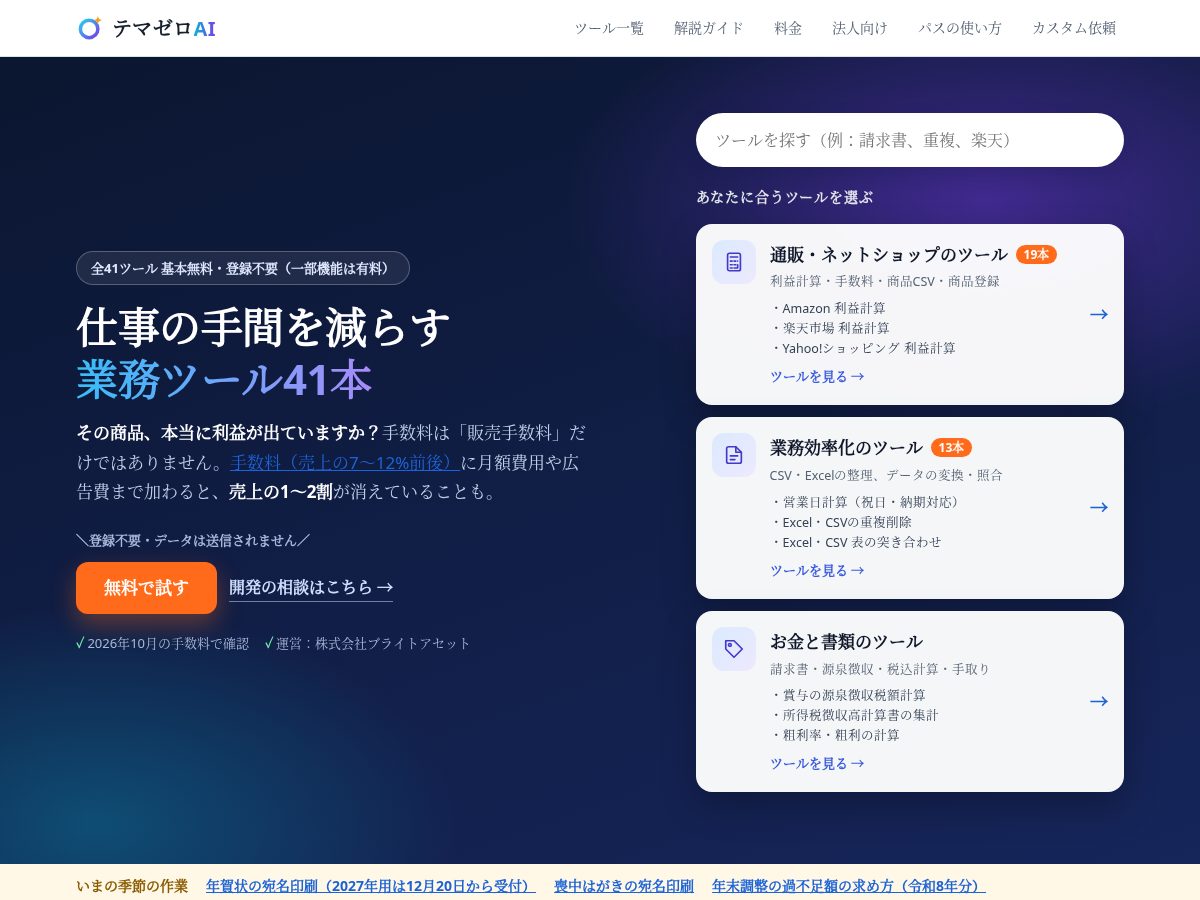This screenshot has height=900, width=1200.
Task: Click the calculator icon on 通販・ネットショップ card
Action: coord(734,262)
